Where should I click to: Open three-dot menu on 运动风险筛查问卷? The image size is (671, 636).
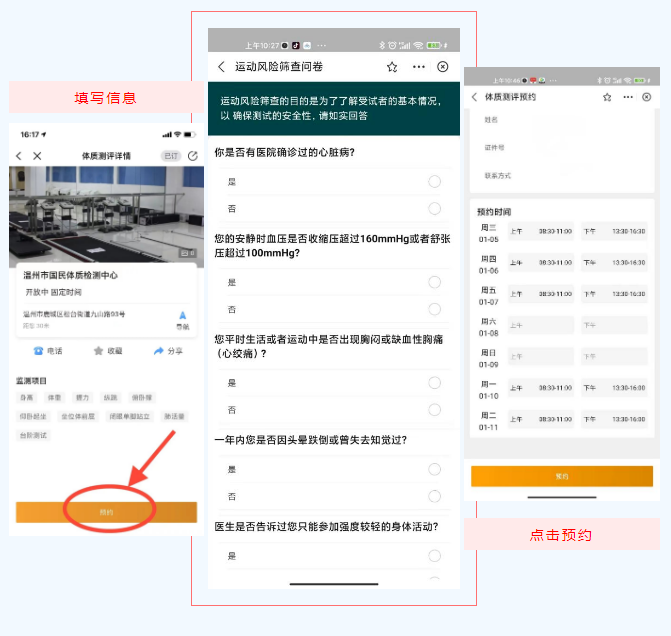[418, 67]
